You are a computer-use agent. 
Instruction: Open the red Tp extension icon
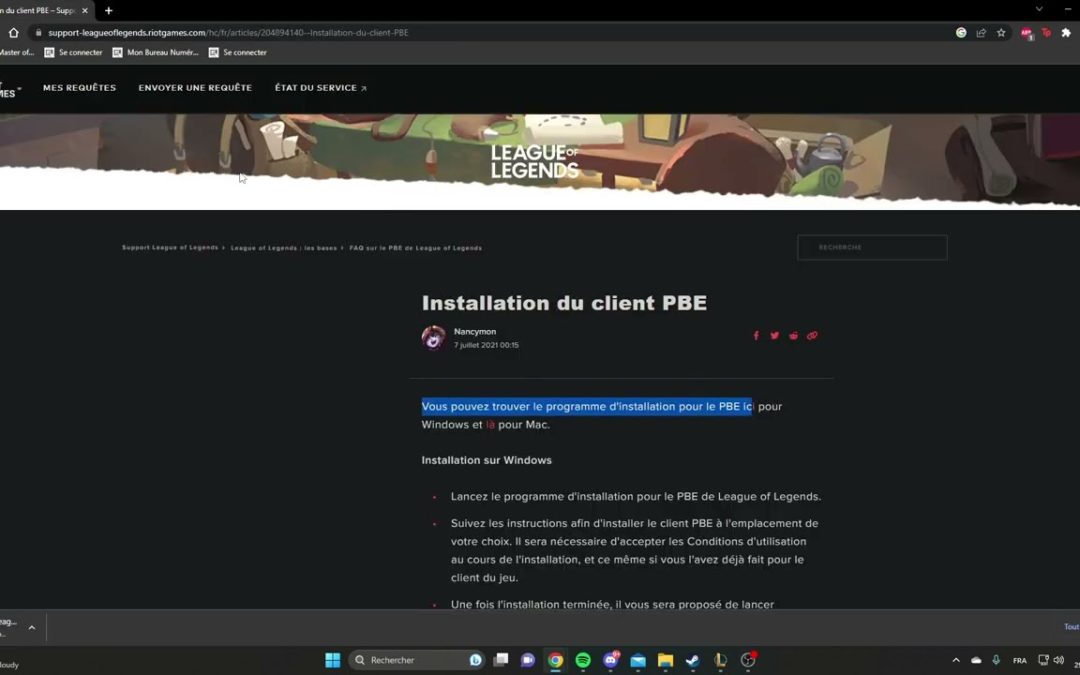pos(1046,32)
